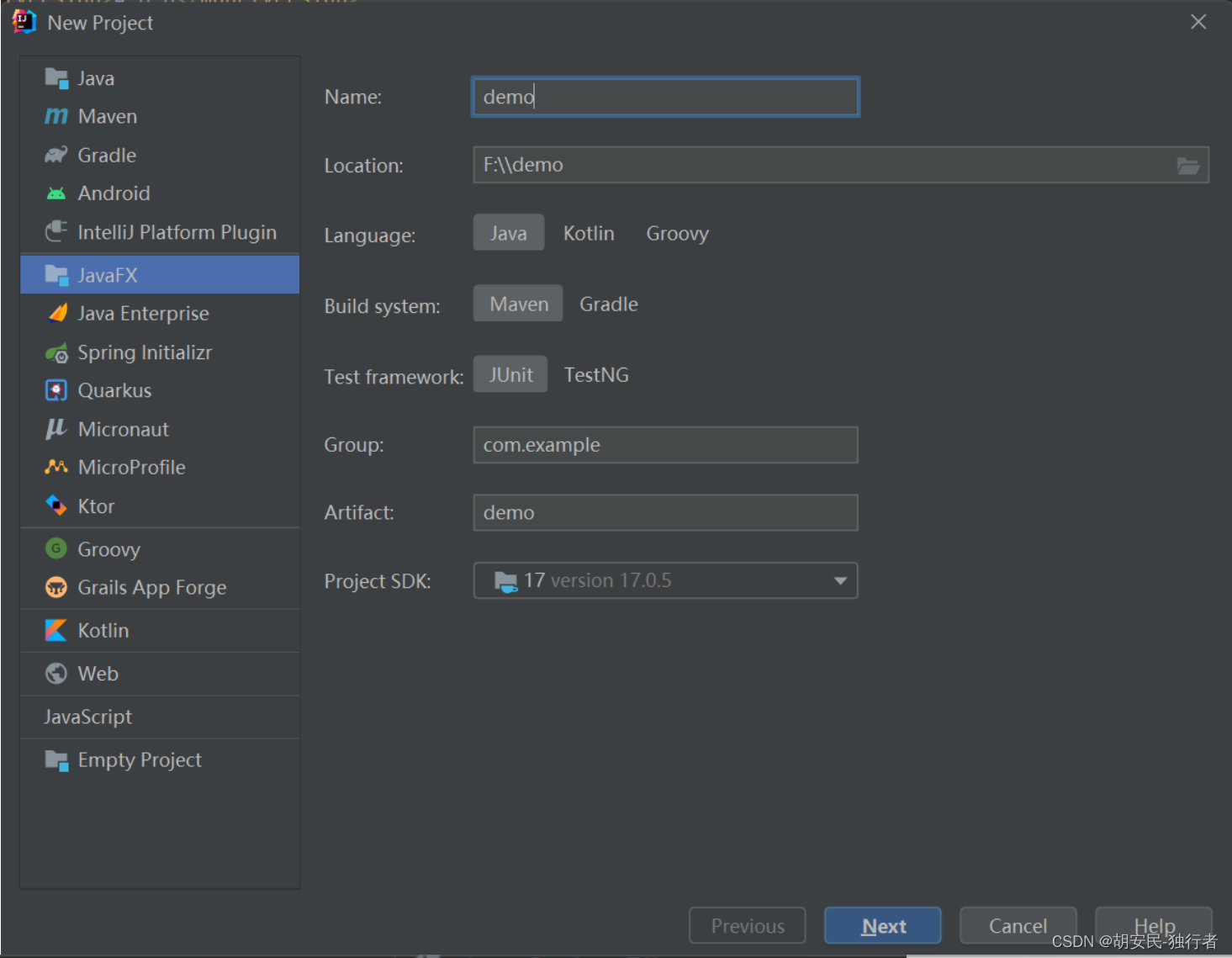Click the 'Project SDK:' label

point(378,581)
